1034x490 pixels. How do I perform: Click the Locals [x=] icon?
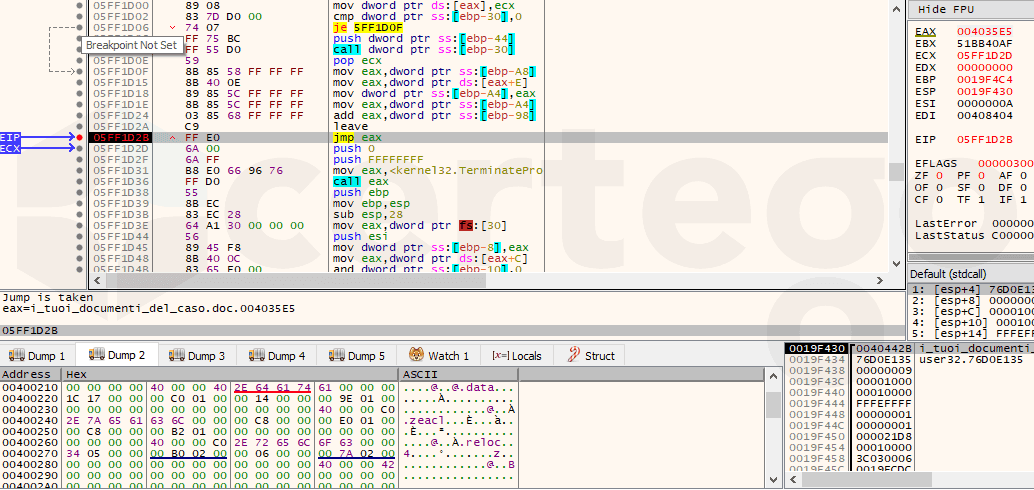tap(498, 356)
